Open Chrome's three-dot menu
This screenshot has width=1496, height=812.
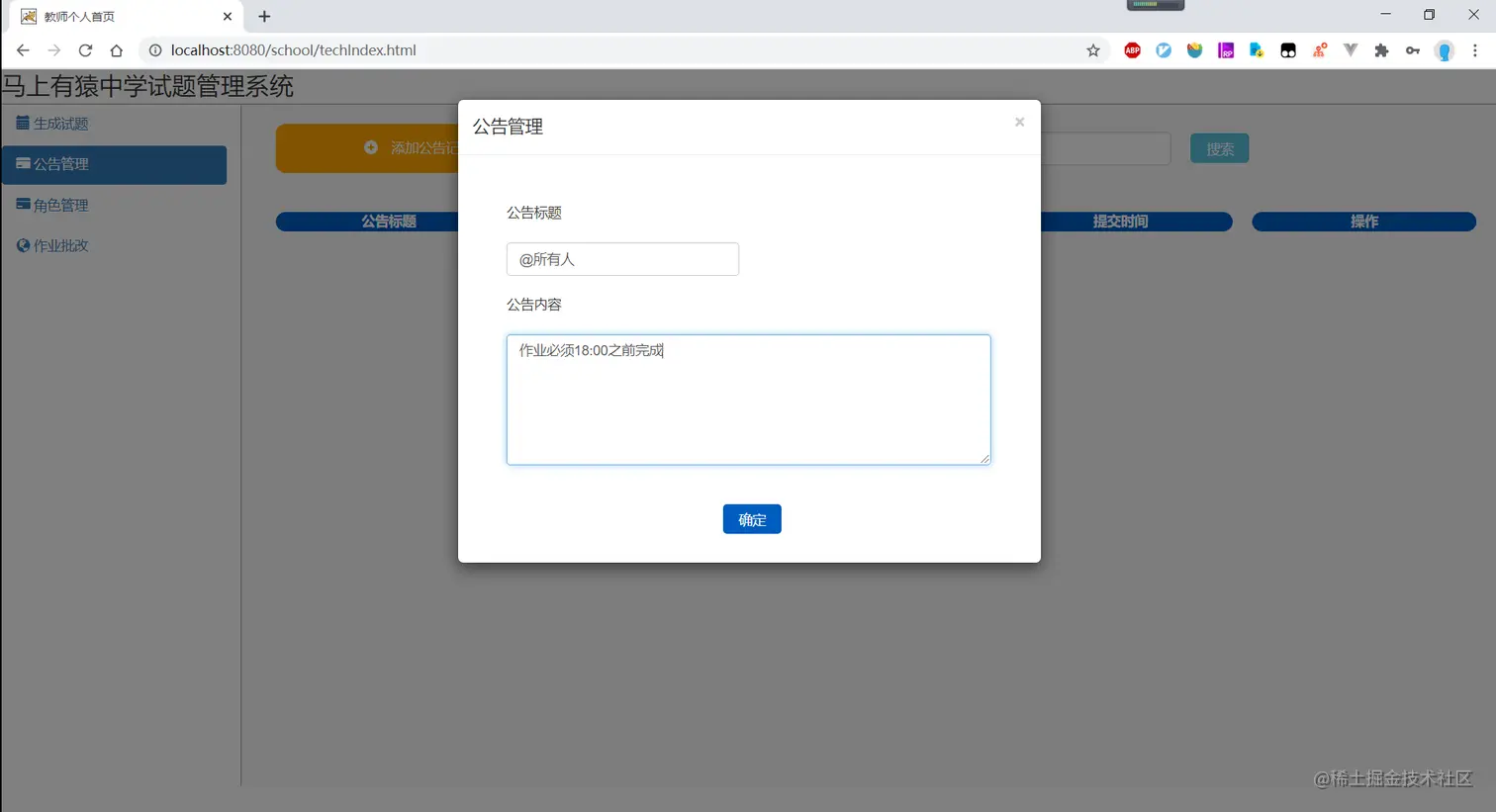pyautogui.click(x=1475, y=50)
